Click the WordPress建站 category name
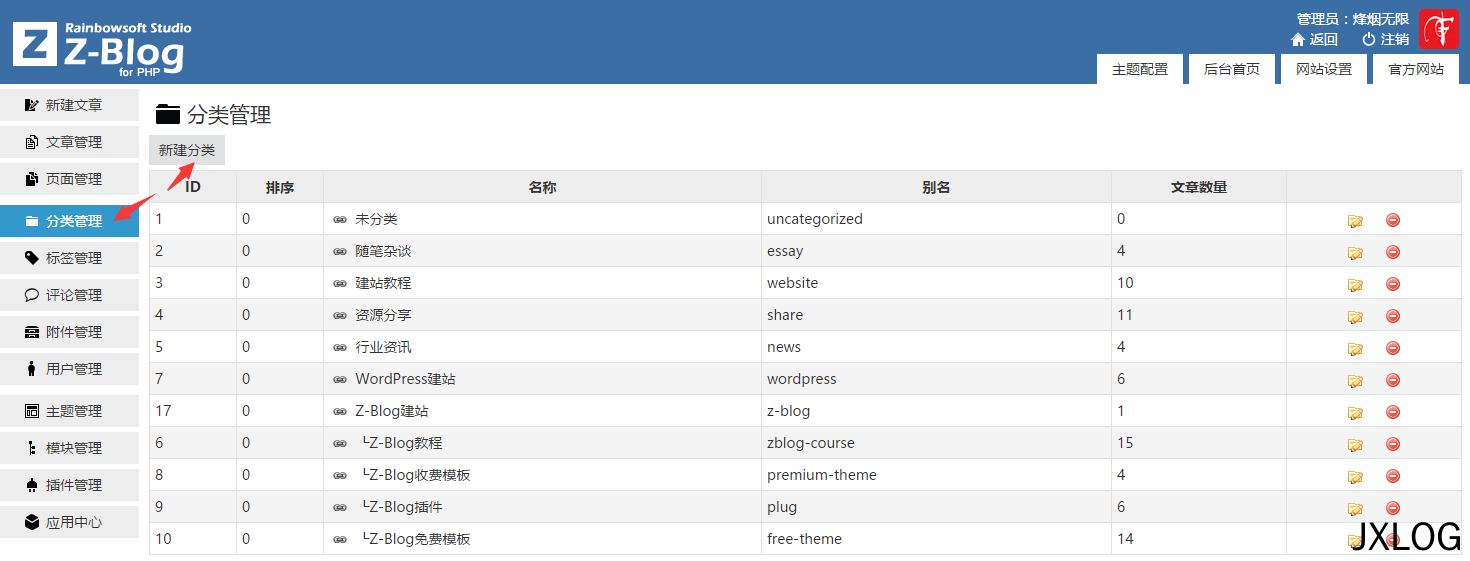The image size is (1470, 561). tap(405, 379)
